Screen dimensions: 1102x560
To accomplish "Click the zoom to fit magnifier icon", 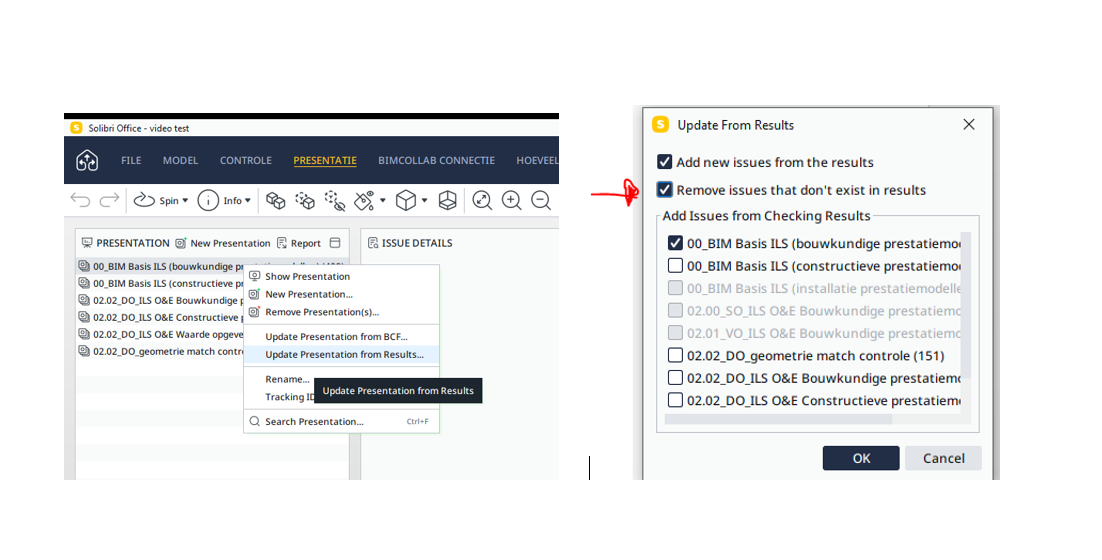I will 482,201.
